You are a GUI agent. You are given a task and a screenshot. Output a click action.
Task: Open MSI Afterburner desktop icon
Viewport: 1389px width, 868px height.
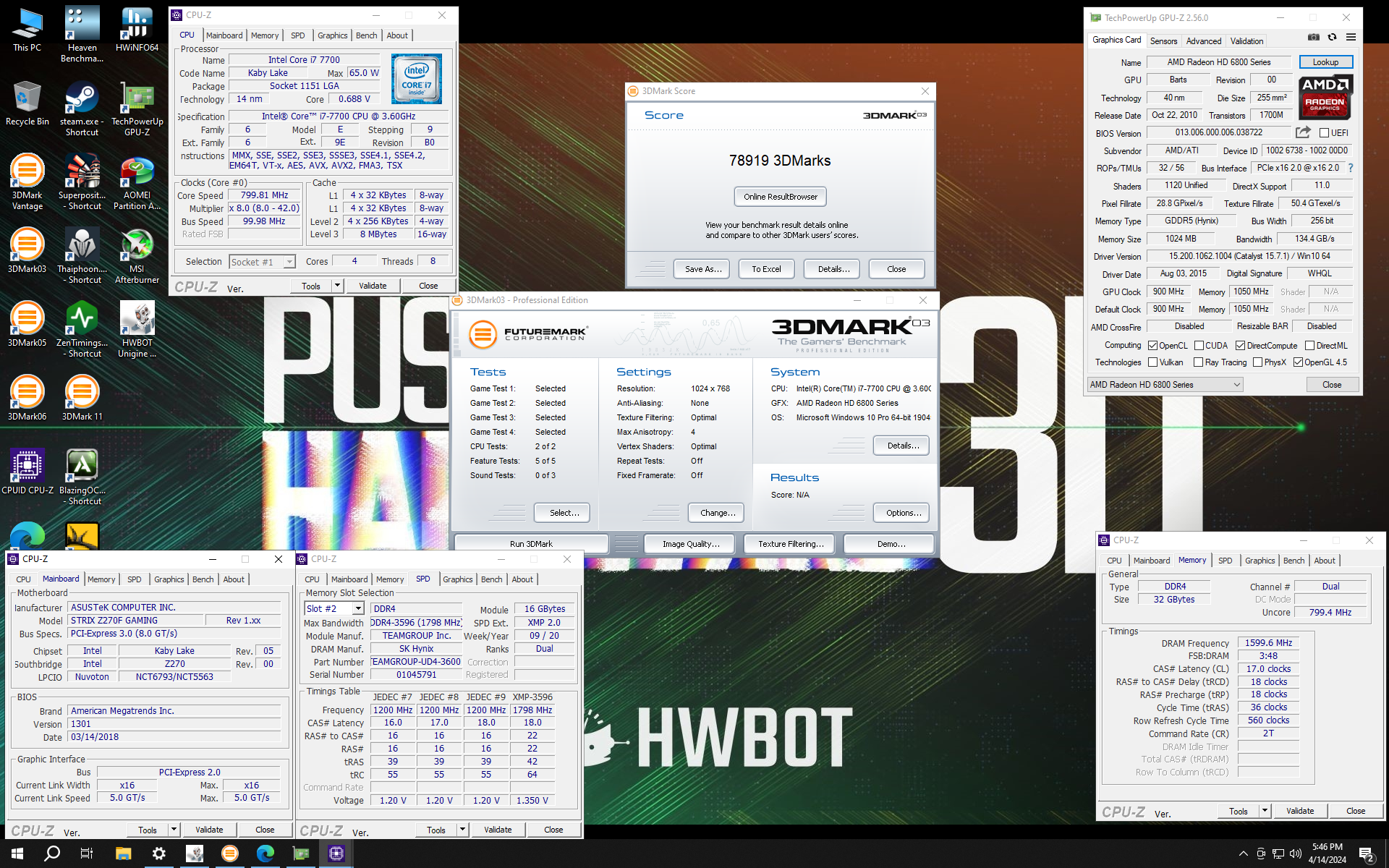tap(137, 256)
